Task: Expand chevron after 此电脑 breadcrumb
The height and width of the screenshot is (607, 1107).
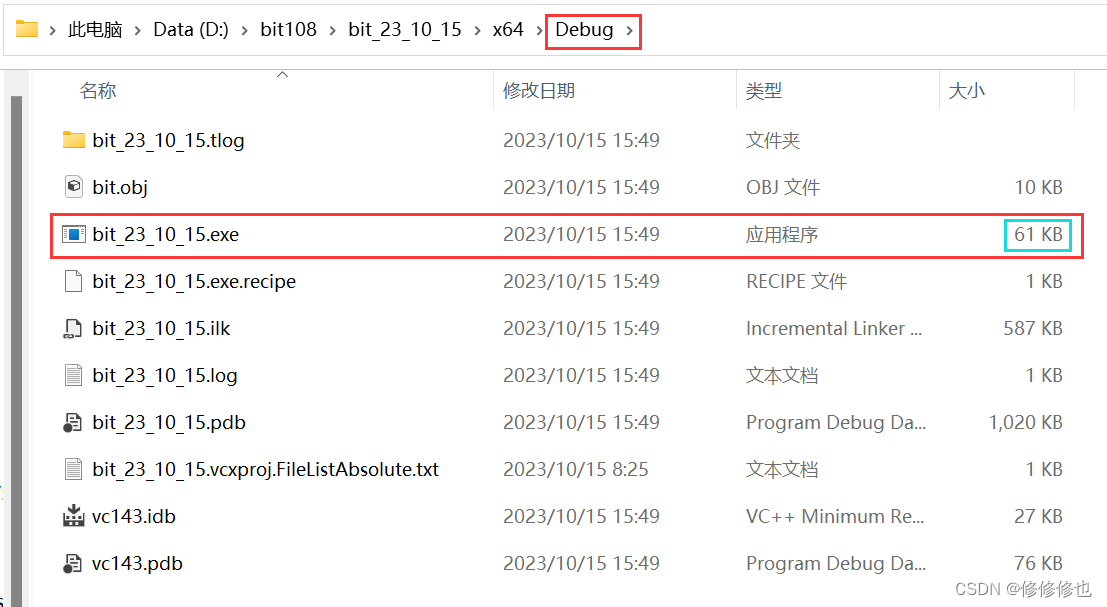Action: [137, 30]
